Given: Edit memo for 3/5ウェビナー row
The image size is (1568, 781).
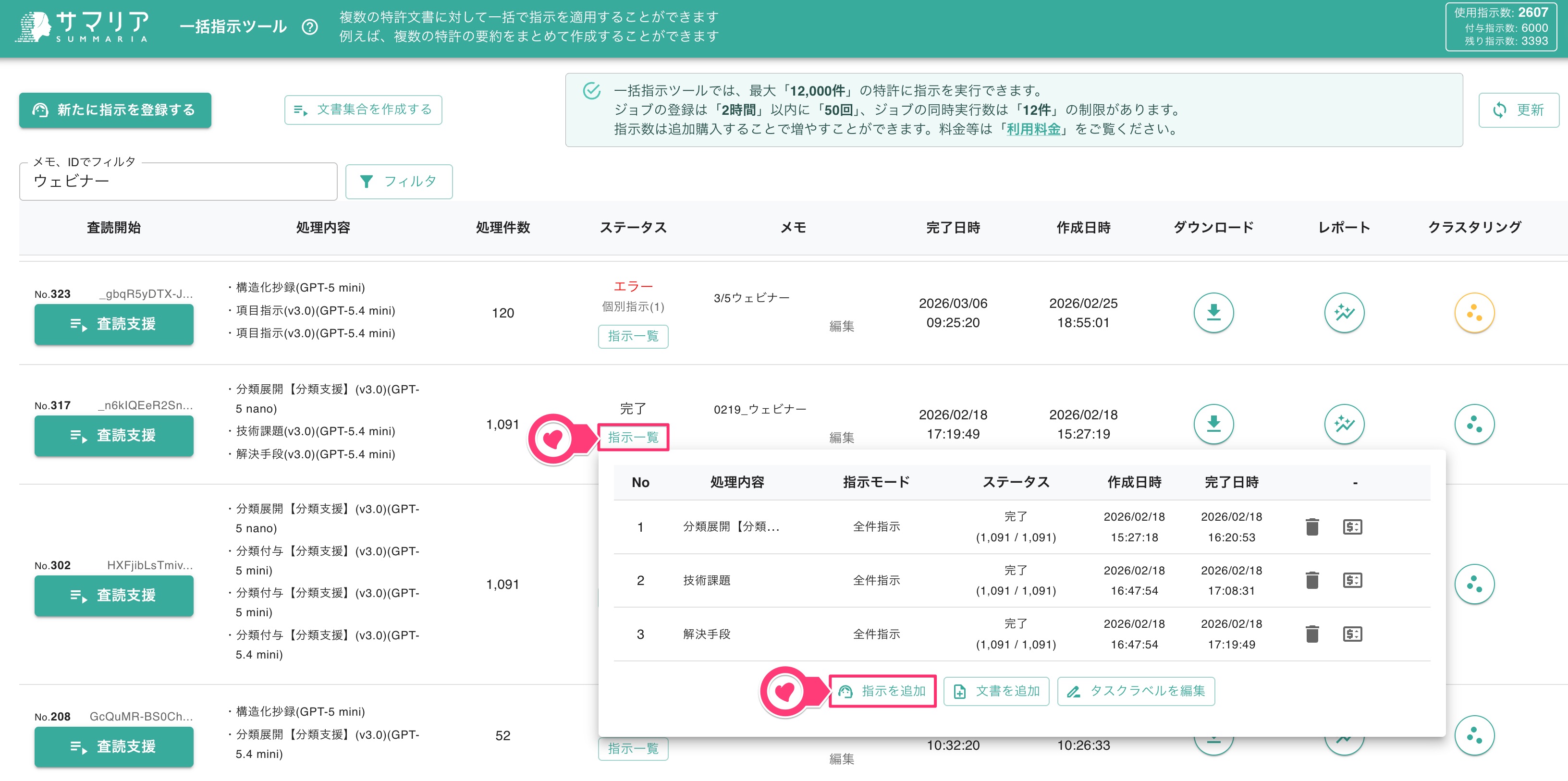Looking at the screenshot, I should [x=841, y=327].
